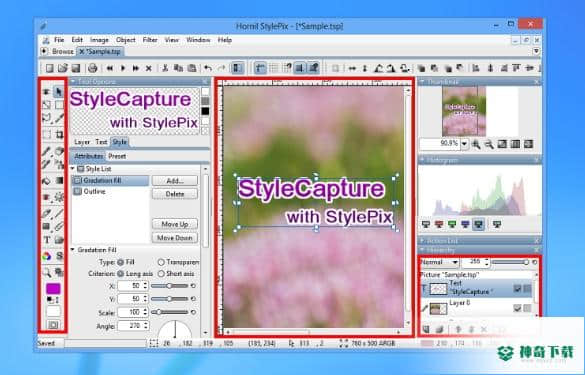Image resolution: width=585 pixels, height=375 pixels.
Task: Click the X delete icon in toolbar
Action: [148, 68]
